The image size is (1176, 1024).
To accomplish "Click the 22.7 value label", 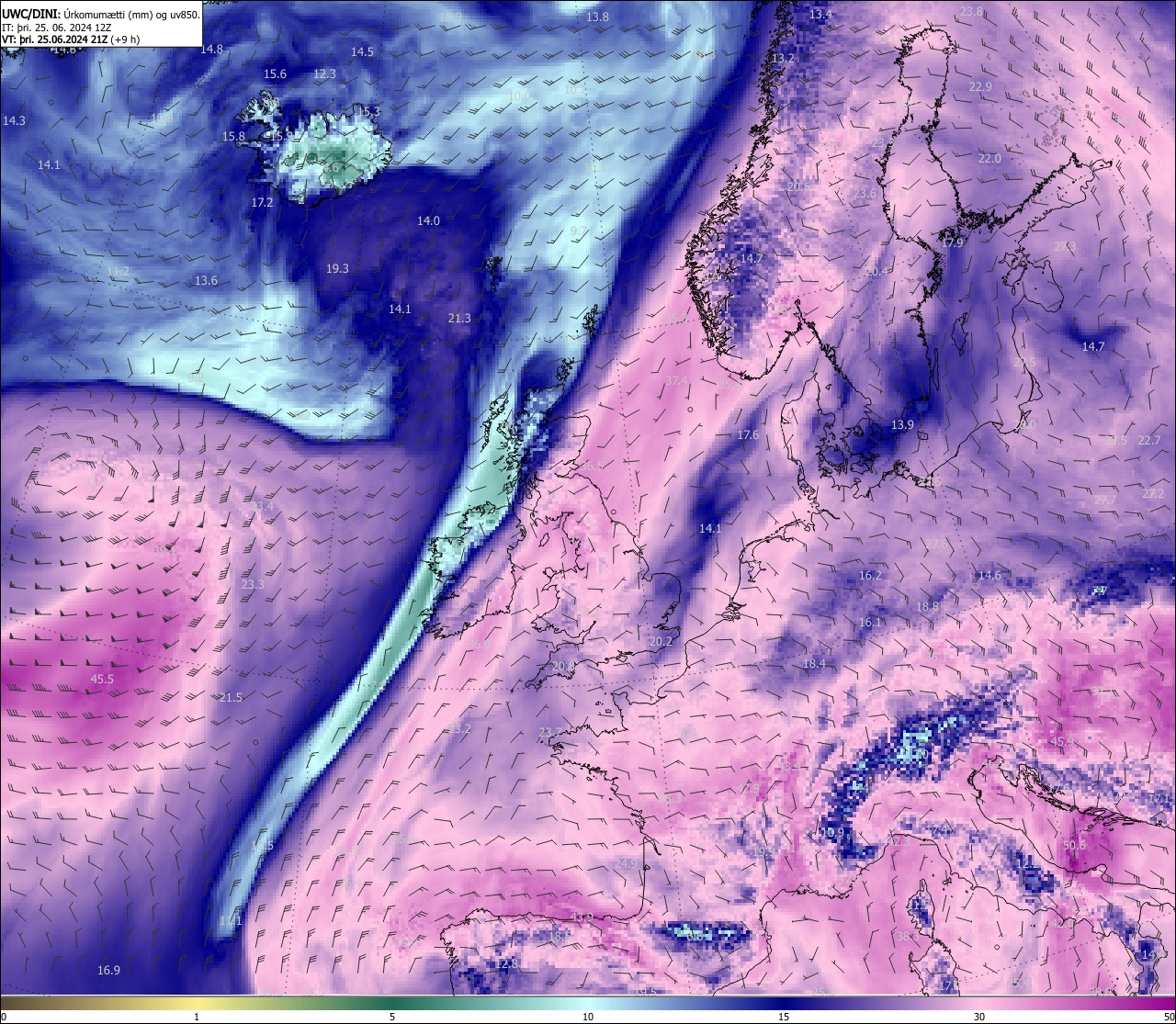I will point(1149,441).
